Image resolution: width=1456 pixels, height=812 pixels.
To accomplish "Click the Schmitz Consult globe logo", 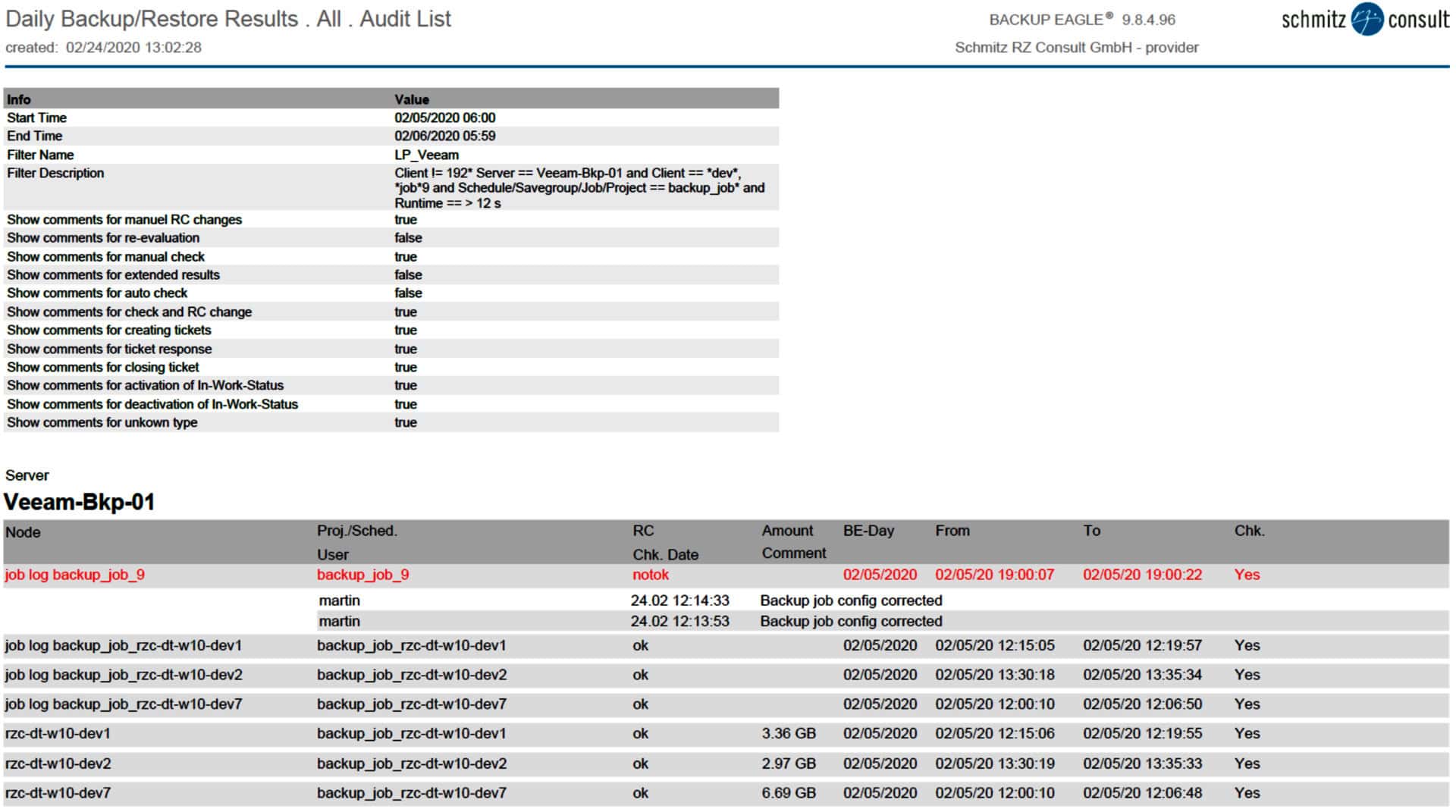I will tap(1367, 19).
